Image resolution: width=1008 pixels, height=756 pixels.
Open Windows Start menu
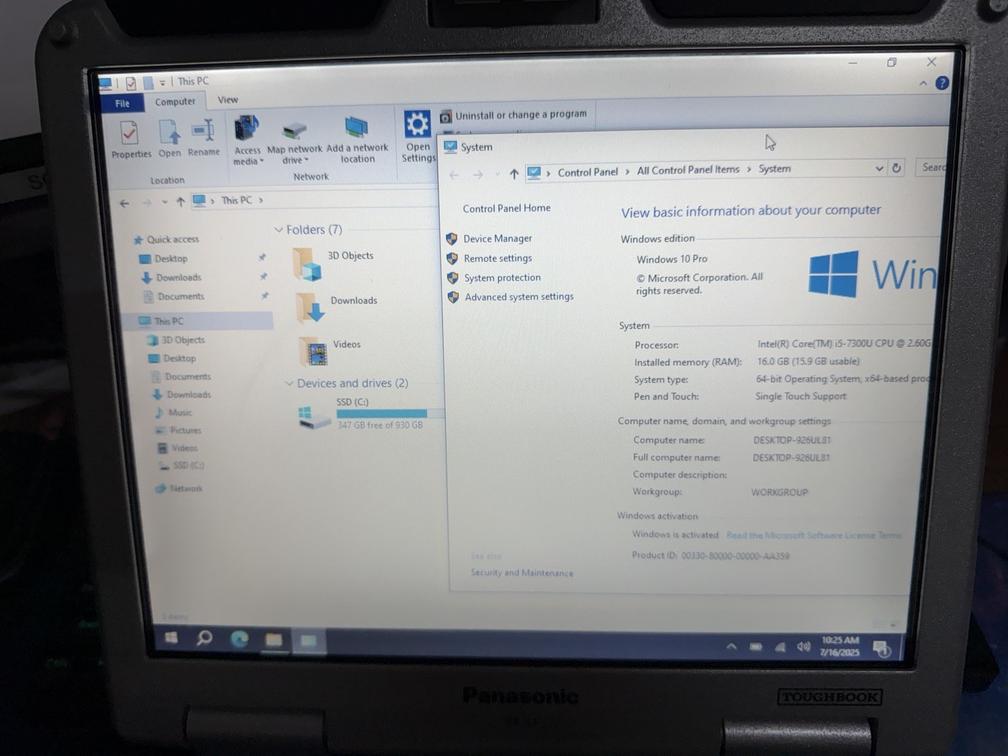171,638
